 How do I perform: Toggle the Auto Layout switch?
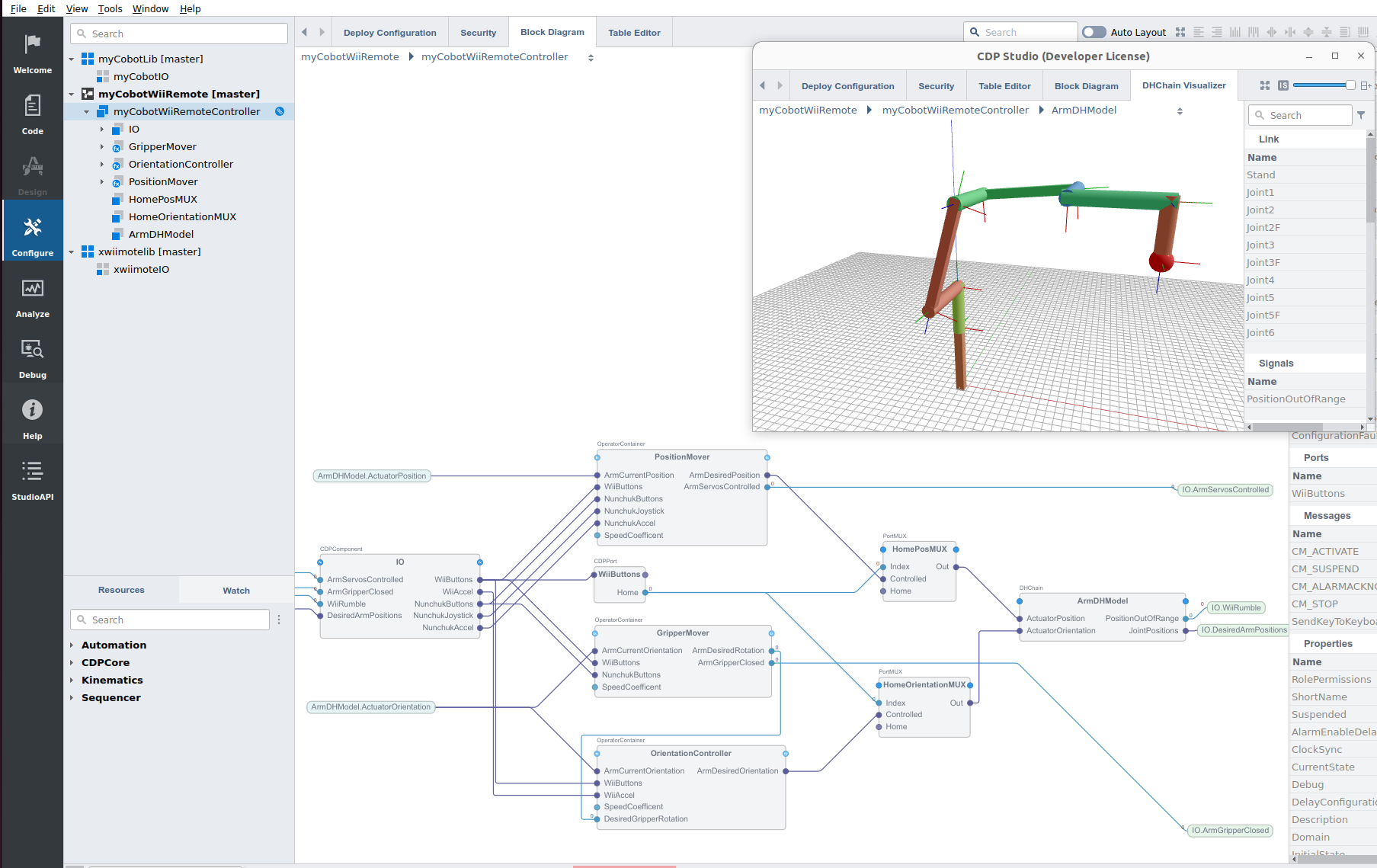click(x=1094, y=32)
